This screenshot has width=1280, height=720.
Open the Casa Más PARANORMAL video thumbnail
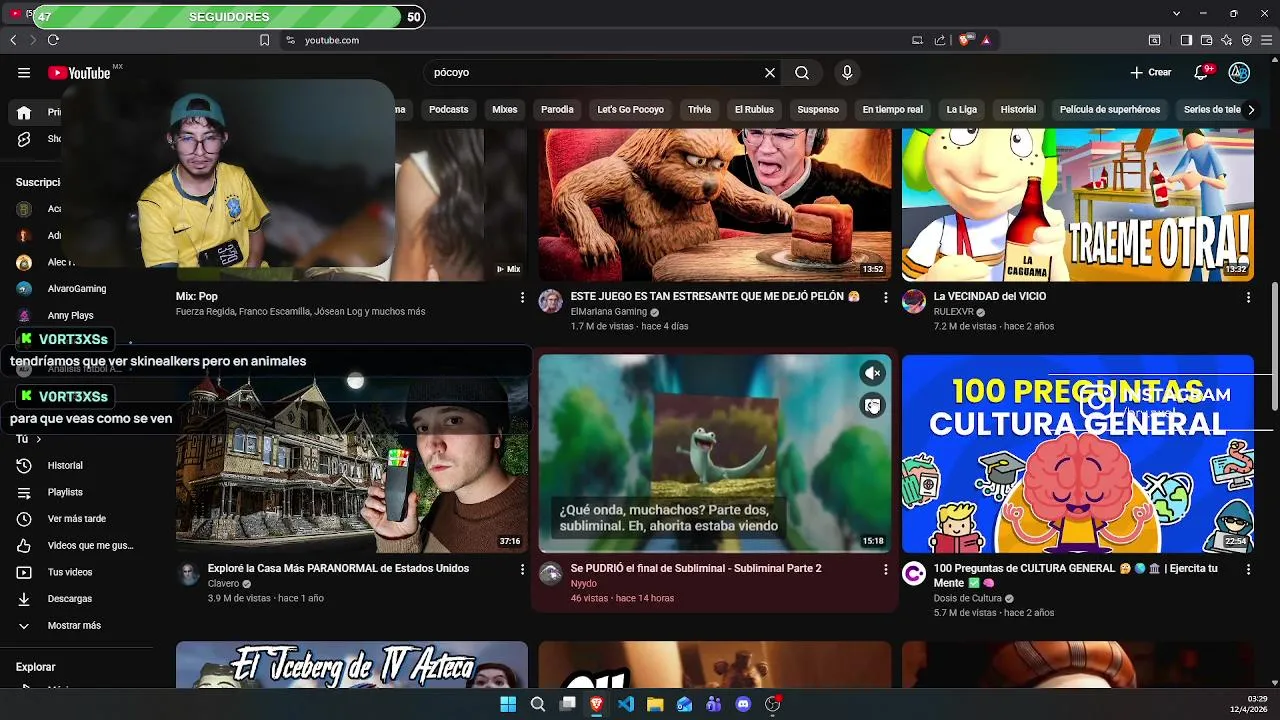[352, 453]
